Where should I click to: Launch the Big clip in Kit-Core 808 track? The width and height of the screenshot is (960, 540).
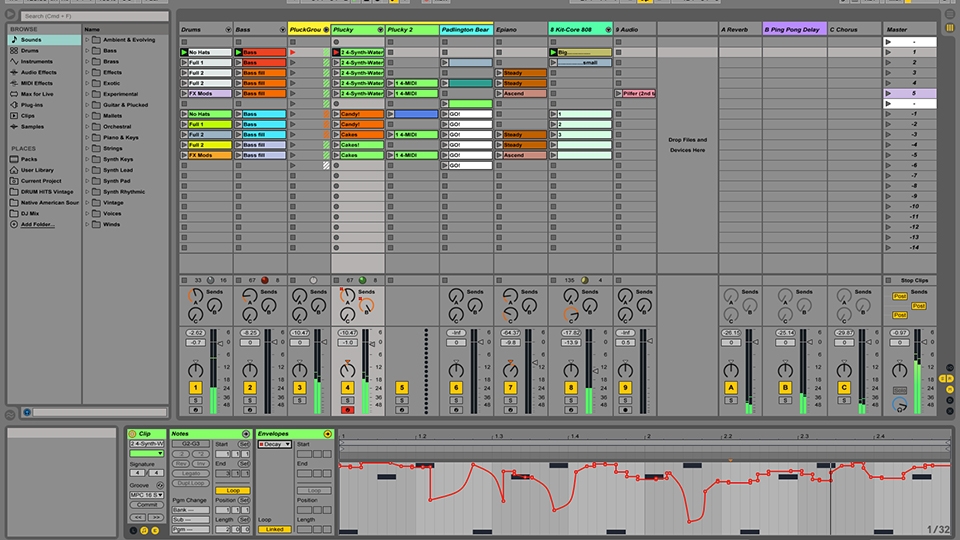point(553,52)
